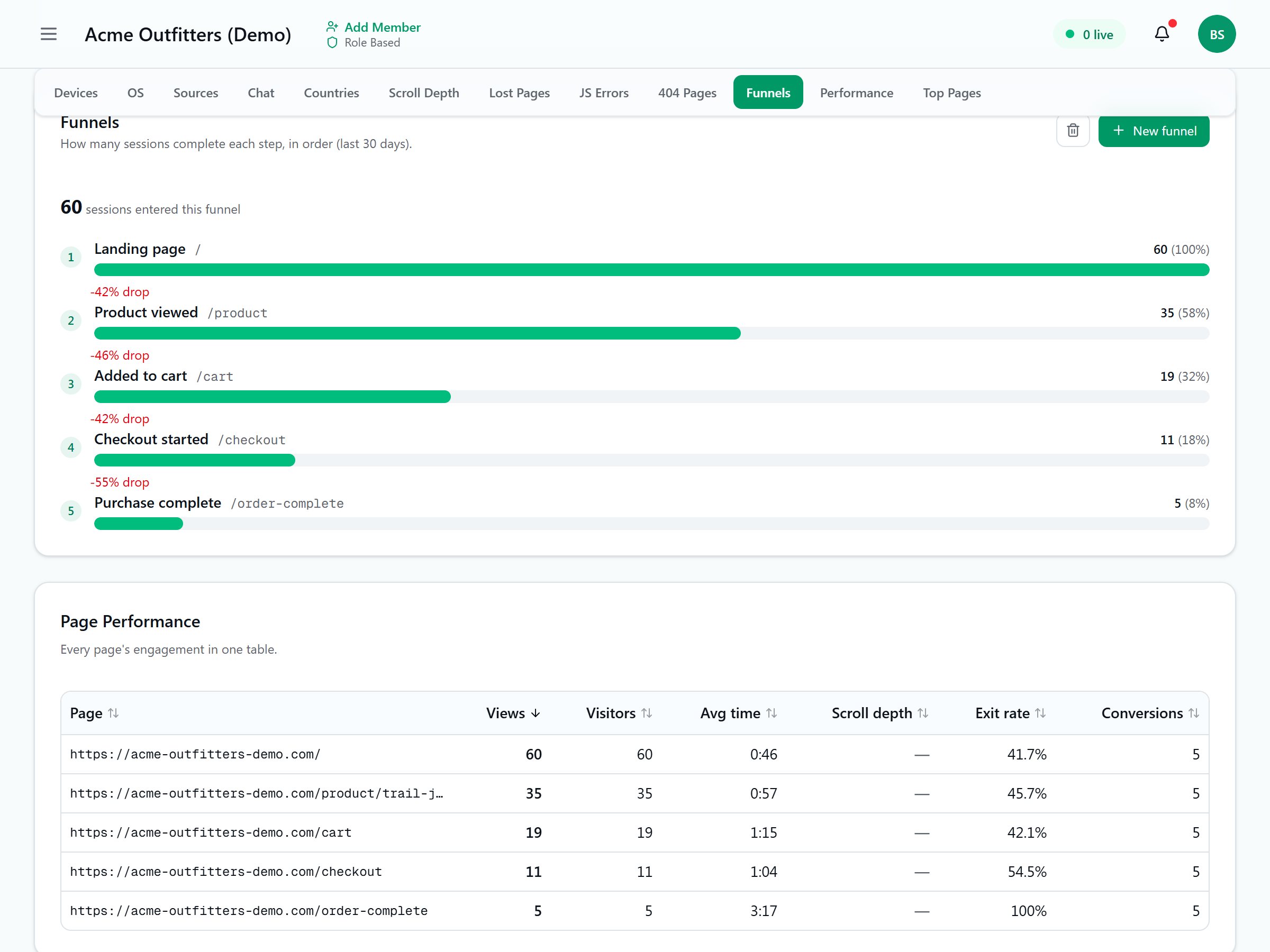Click the -55% drop label
This screenshot has width=1270, height=952.
(120, 482)
